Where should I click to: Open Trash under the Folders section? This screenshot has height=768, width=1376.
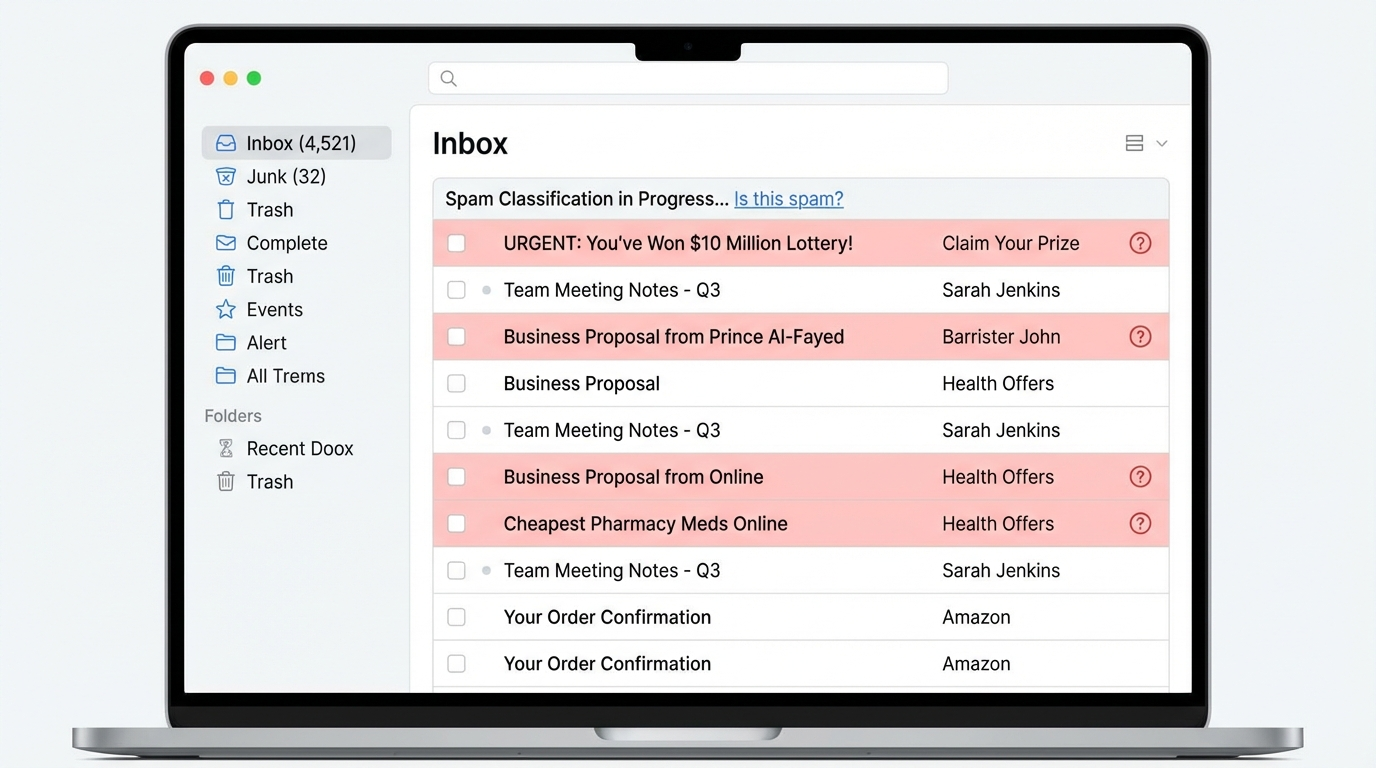click(270, 482)
